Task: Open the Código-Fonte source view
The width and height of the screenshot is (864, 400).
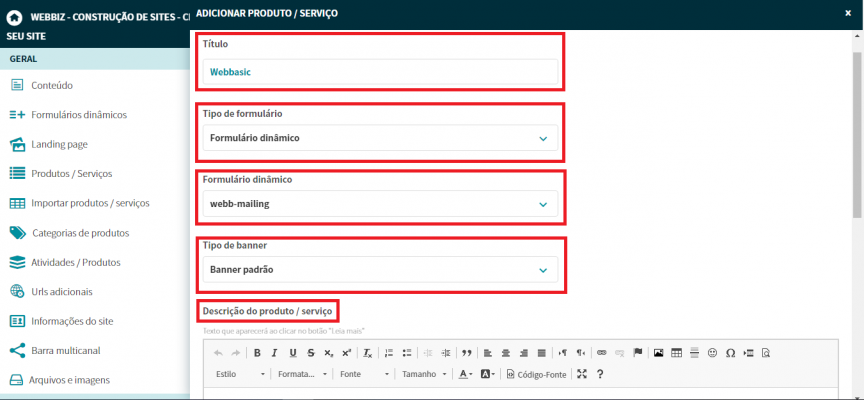Action: tap(537, 374)
